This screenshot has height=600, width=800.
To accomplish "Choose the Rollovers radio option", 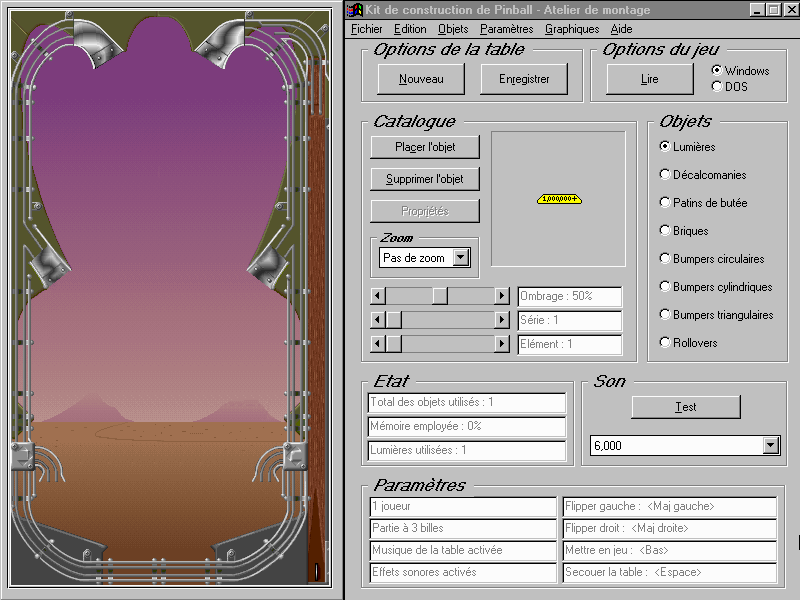I will point(665,343).
